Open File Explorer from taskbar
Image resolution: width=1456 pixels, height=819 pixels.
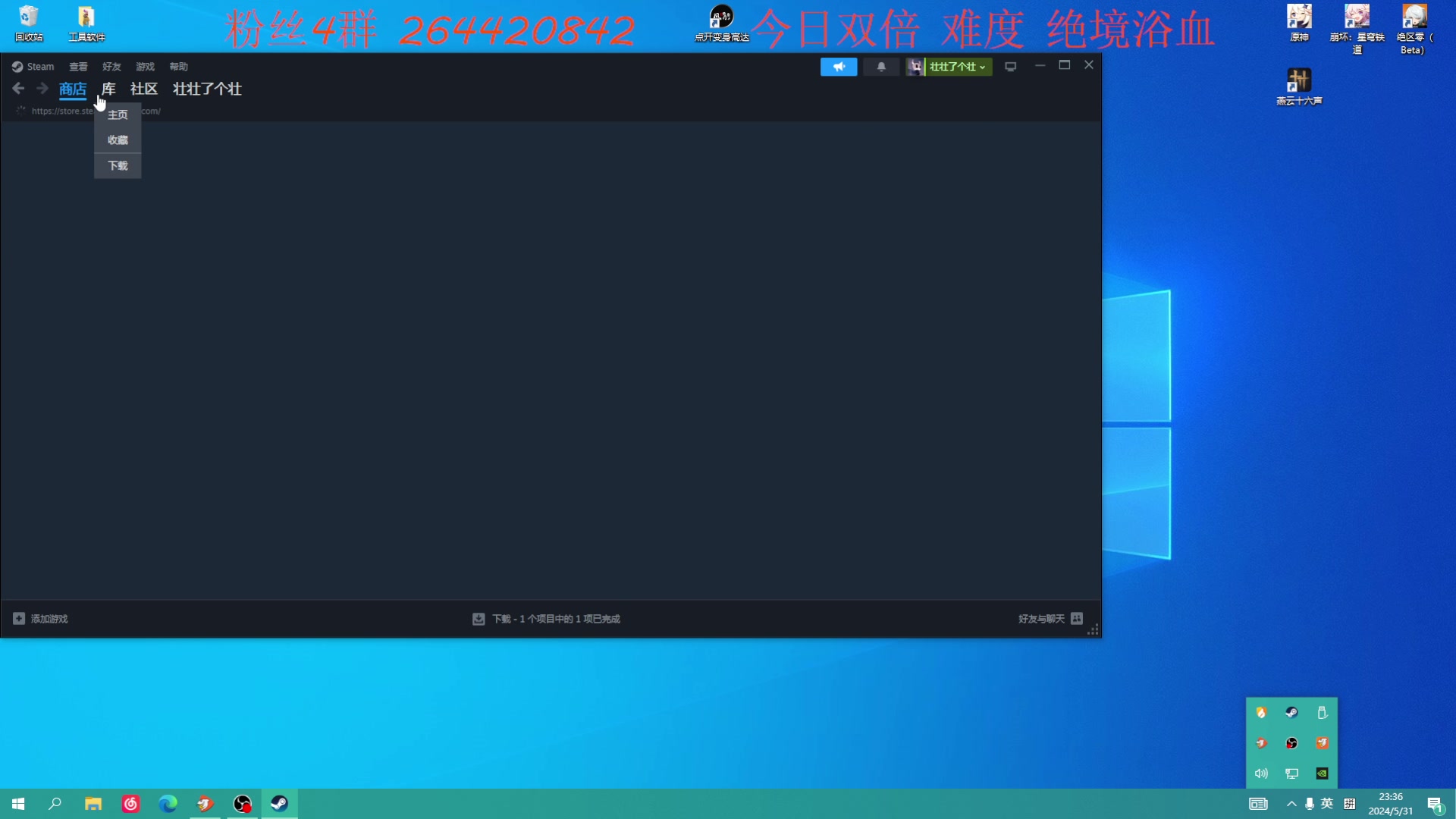pyautogui.click(x=93, y=804)
